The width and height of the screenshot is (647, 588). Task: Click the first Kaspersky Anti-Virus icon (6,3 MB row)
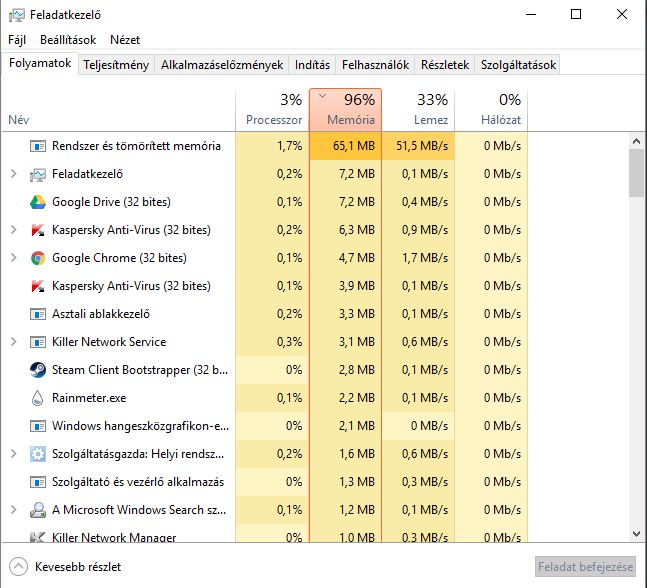click(38, 230)
